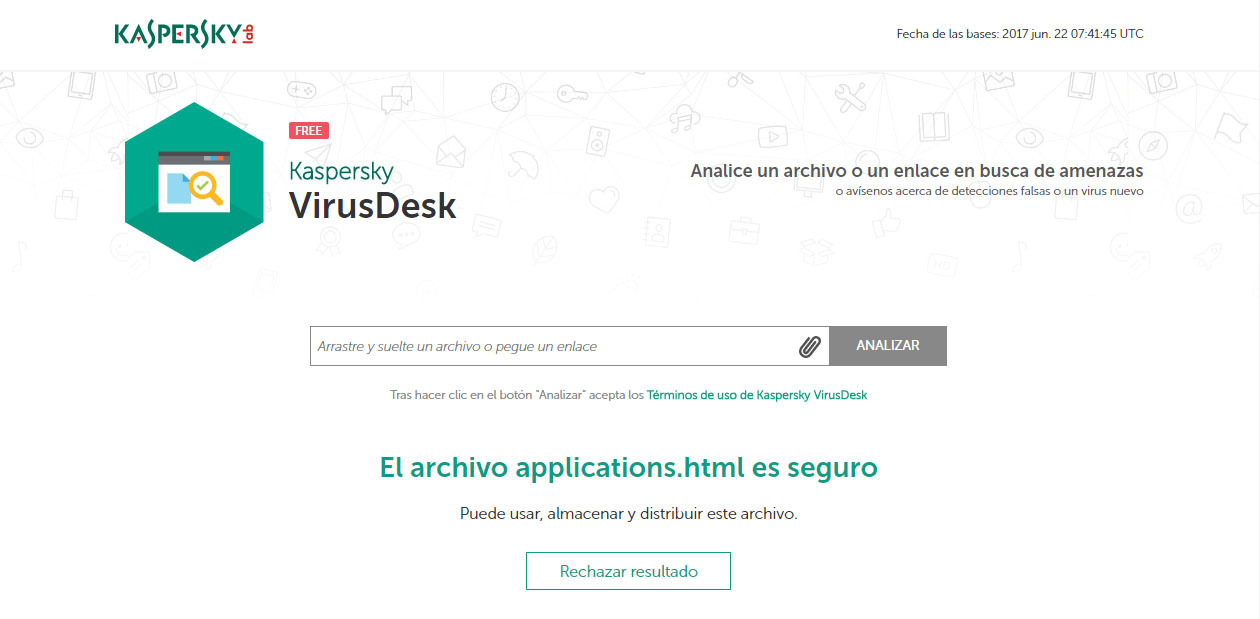Click the play button icon in the banner
The width and height of the screenshot is (1260, 619).
pos(771,135)
